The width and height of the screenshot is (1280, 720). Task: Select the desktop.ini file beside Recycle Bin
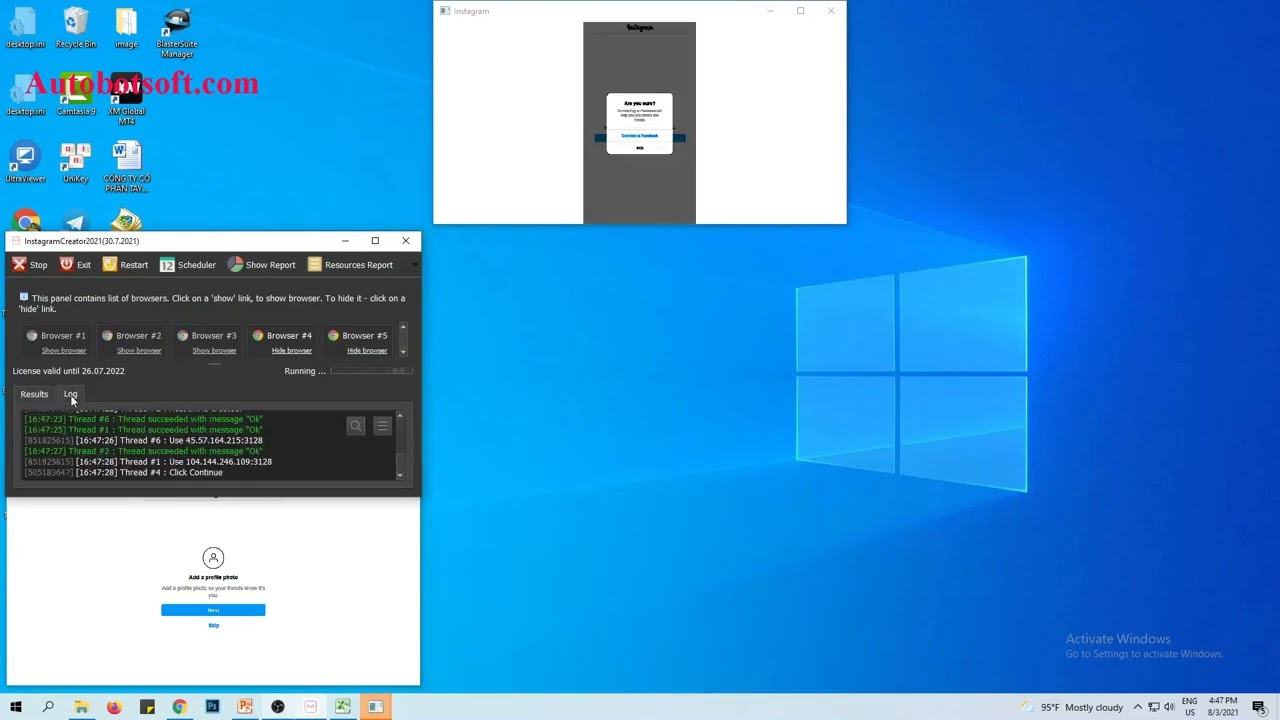[25, 28]
